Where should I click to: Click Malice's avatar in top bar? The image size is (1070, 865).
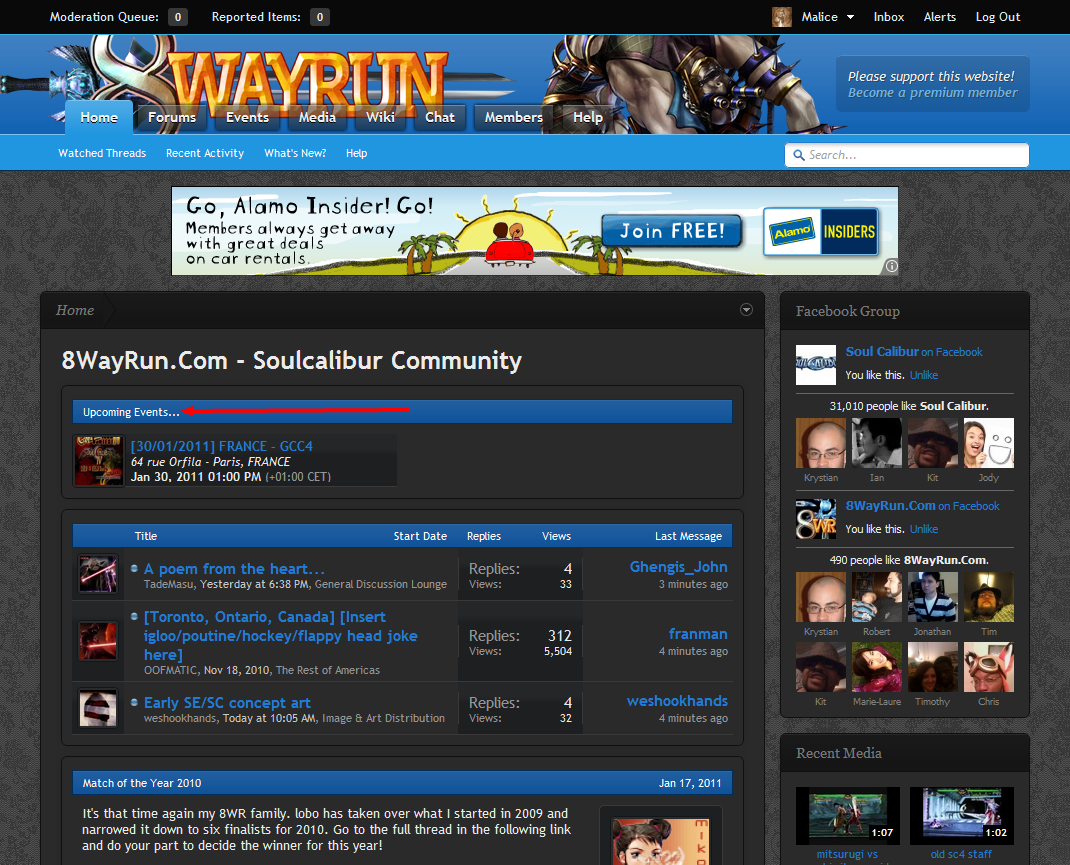coord(781,17)
